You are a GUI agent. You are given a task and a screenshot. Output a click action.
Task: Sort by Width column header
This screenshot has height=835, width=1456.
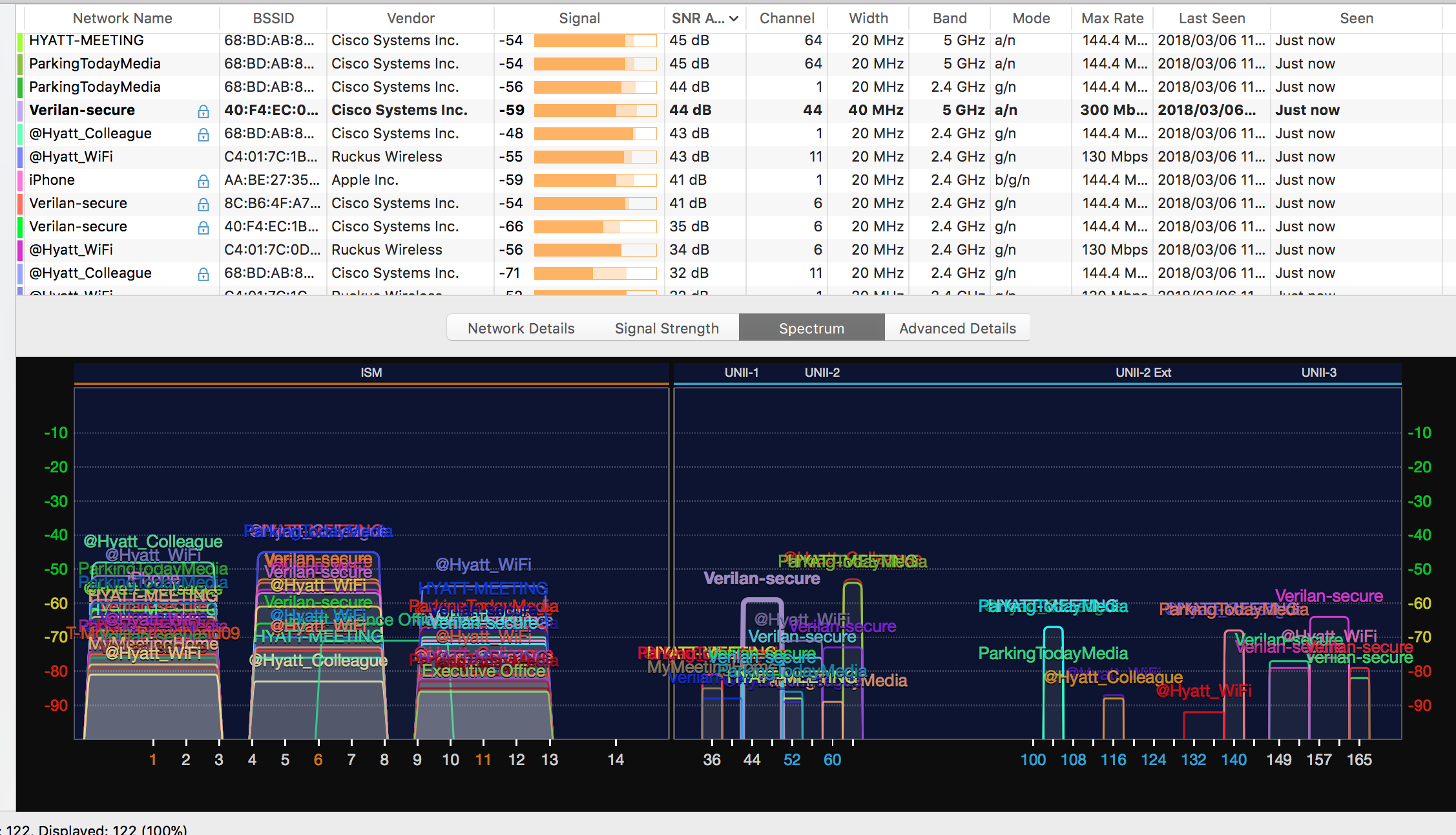[x=868, y=19]
